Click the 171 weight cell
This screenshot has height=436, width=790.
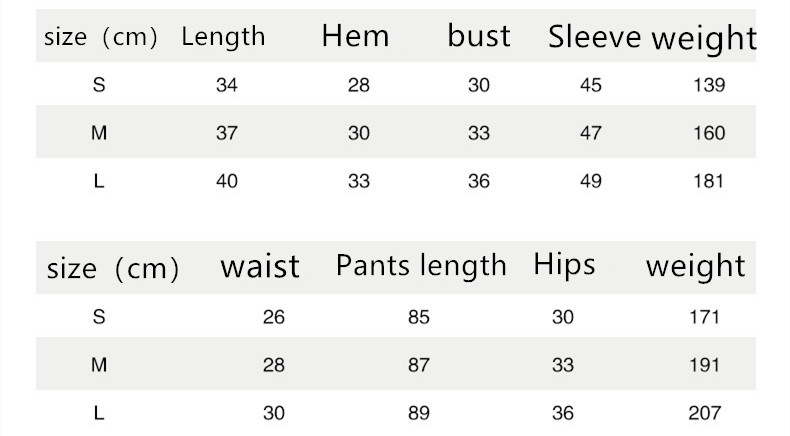[x=704, y=317]
